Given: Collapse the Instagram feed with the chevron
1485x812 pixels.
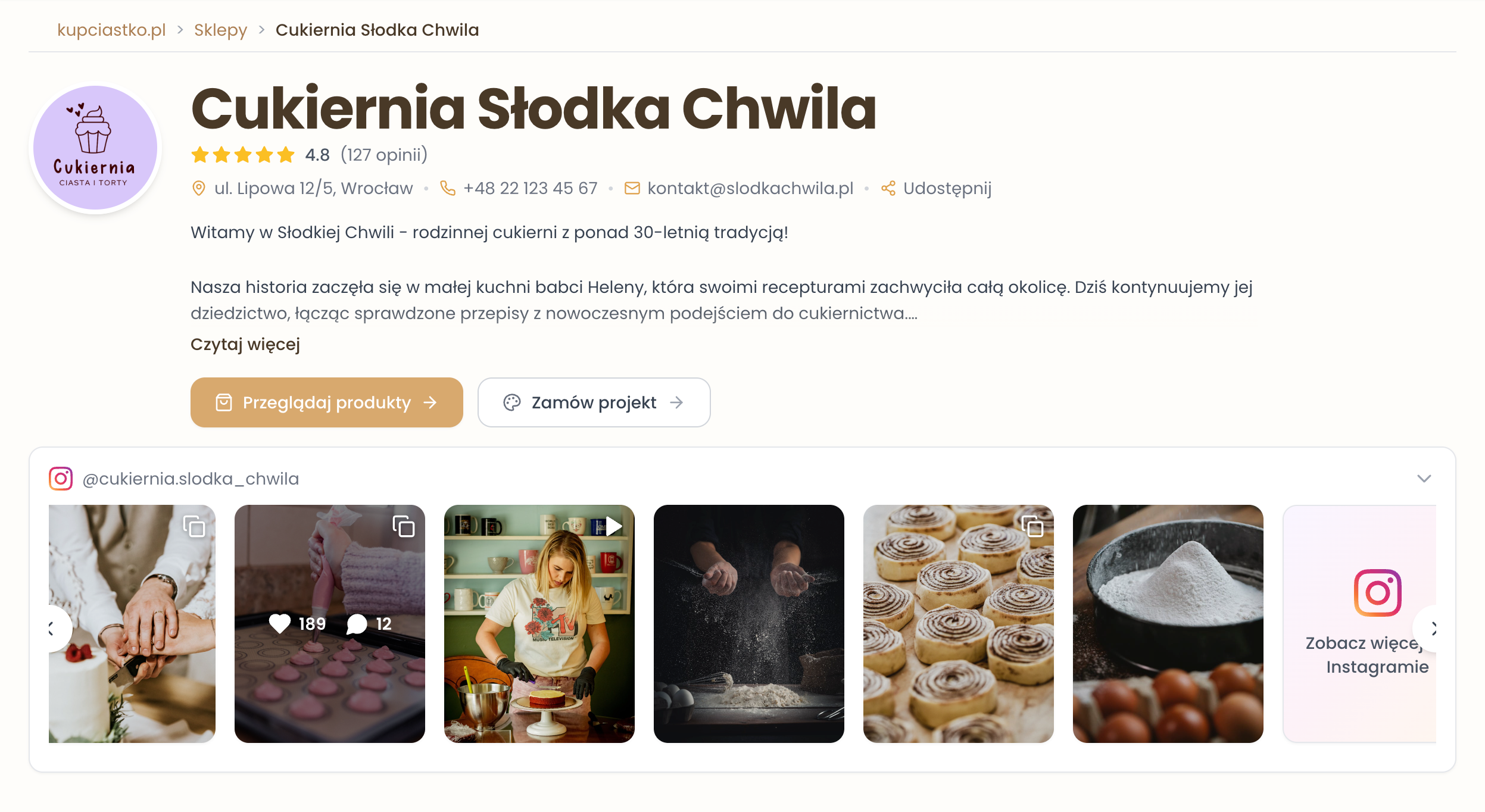Looking at the screenshot, I should [x=1425, y=478].
